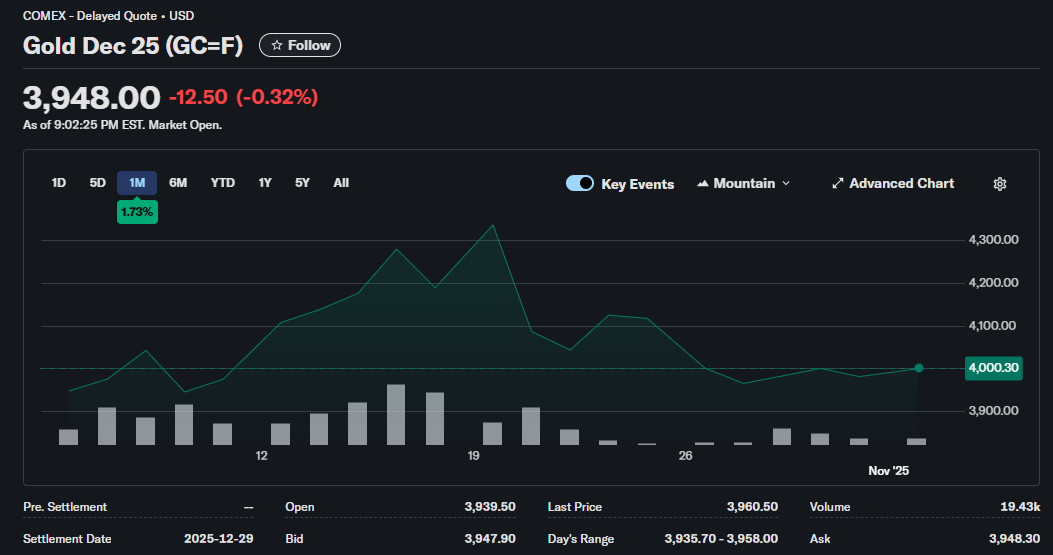Click the Advanced Chart expand arrows icon
Viewport: 1053px width, 555px height.
[x=837, y=184]
